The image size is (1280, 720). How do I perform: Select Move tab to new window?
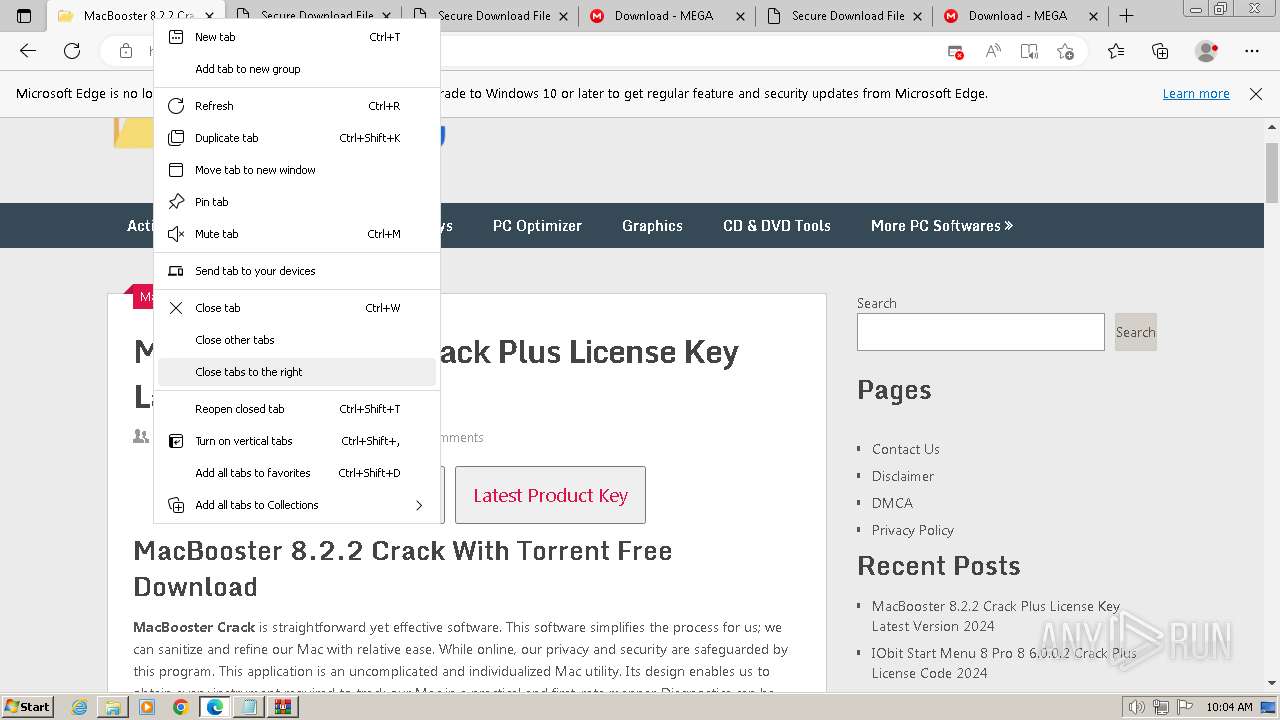pos(297,170)
